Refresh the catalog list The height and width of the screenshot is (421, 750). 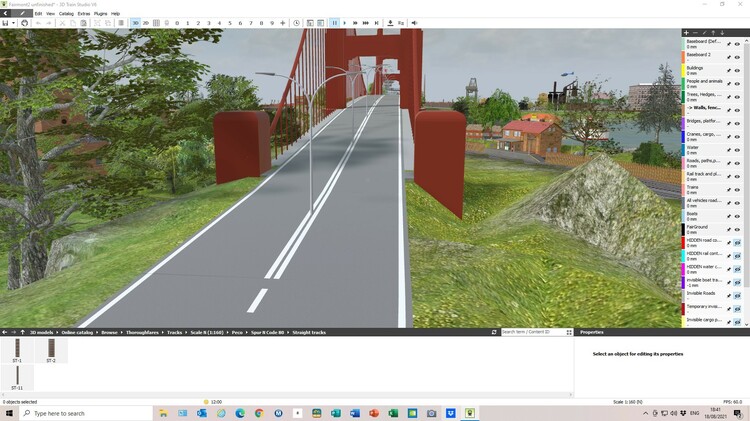(494, 332)
